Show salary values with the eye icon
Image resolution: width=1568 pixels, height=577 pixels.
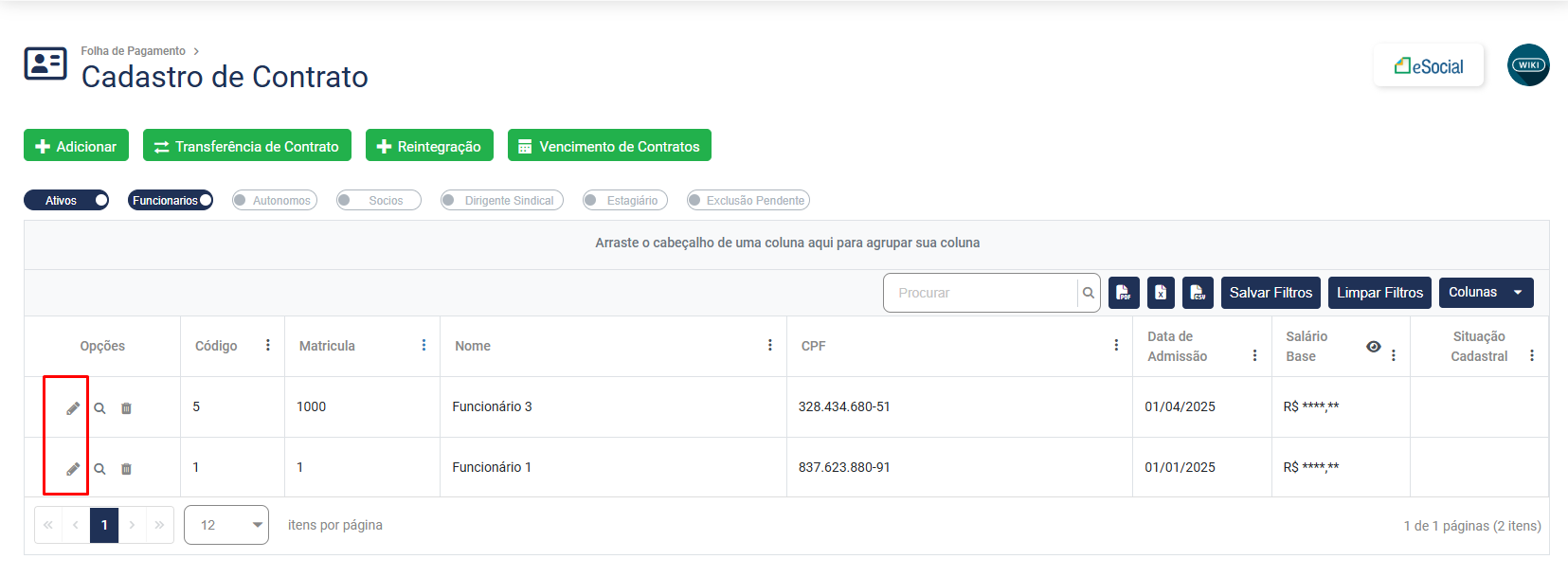click(x=1373, y=347)
